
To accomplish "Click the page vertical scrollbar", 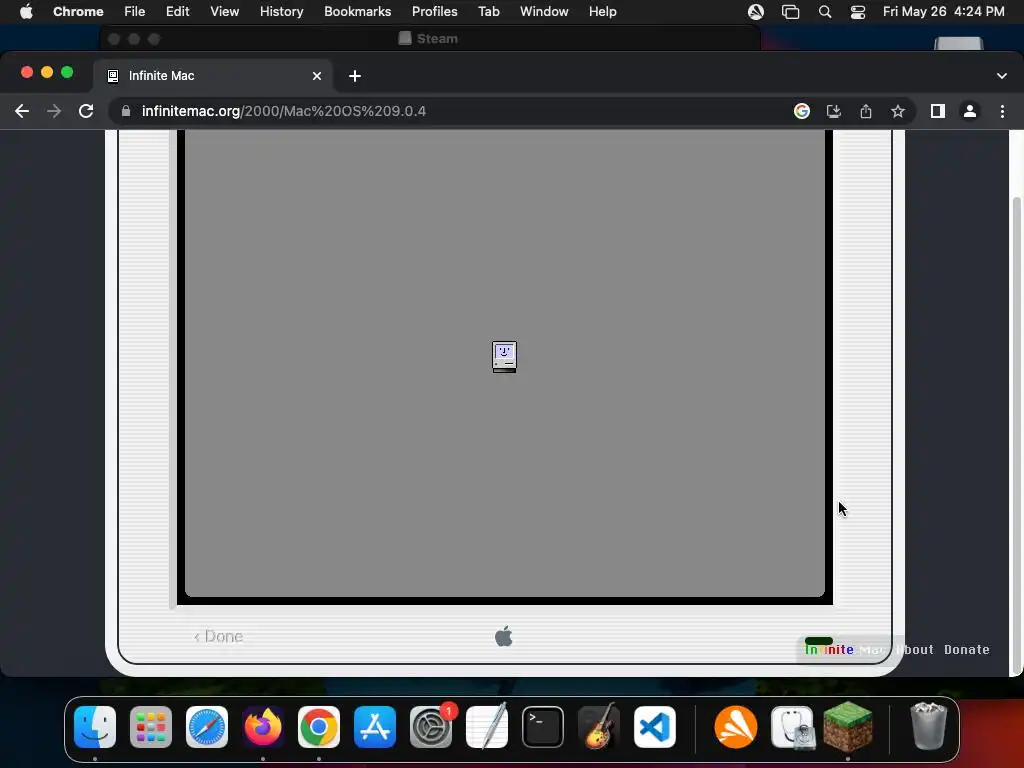I will click(x=1016, y=436).
